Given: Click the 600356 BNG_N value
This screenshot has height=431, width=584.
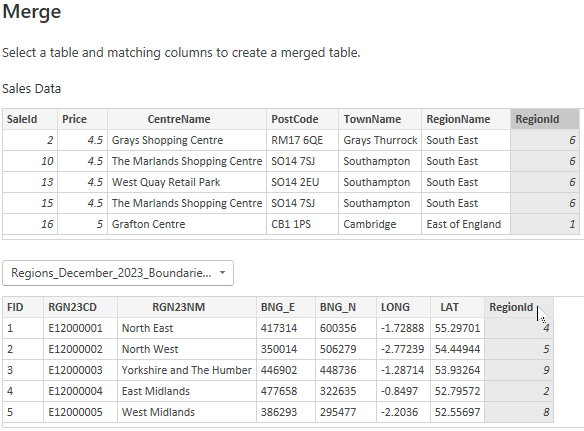Looking at the screenshot, I should point(346,328).
